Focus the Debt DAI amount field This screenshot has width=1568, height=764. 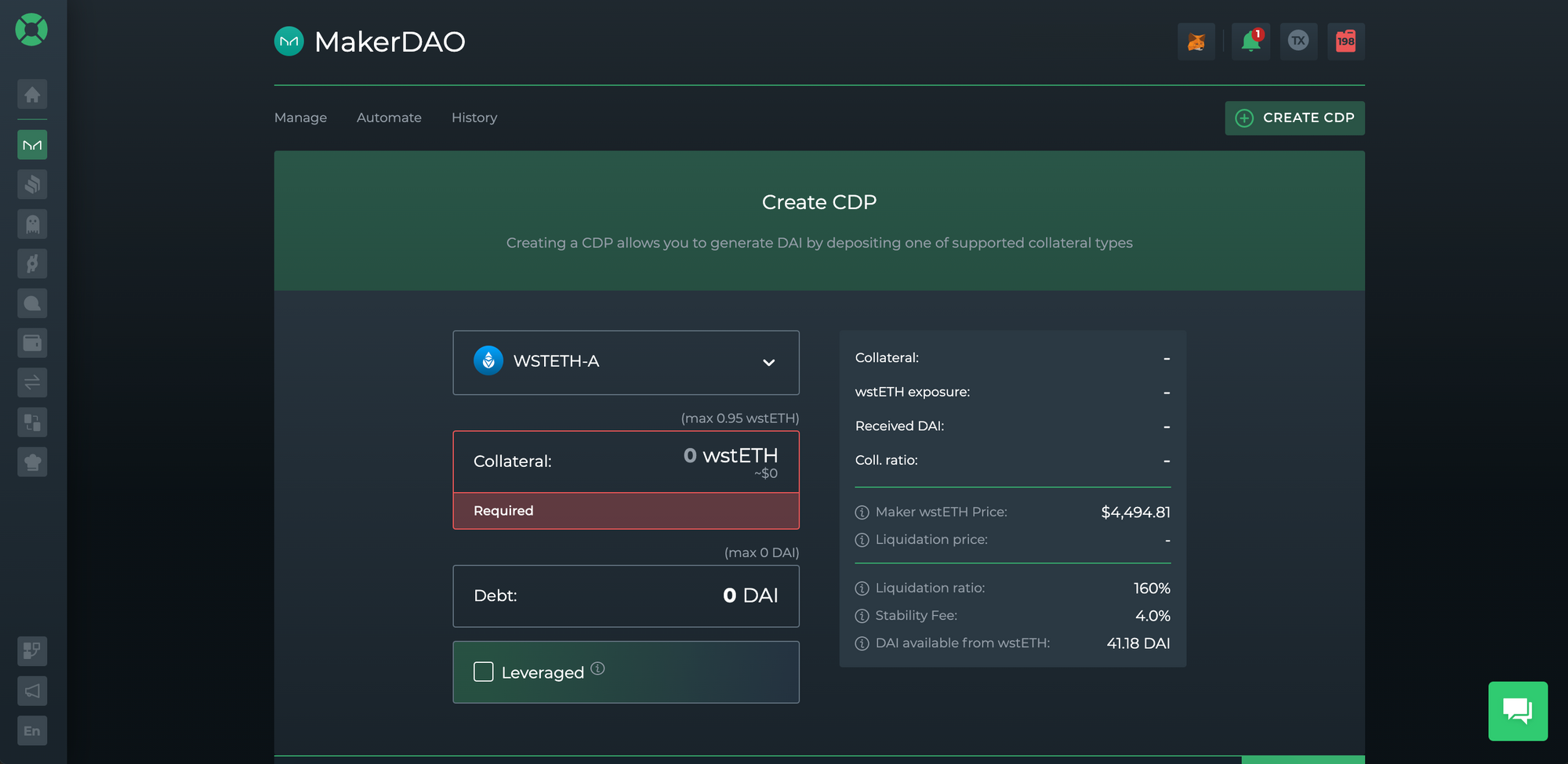626,596
